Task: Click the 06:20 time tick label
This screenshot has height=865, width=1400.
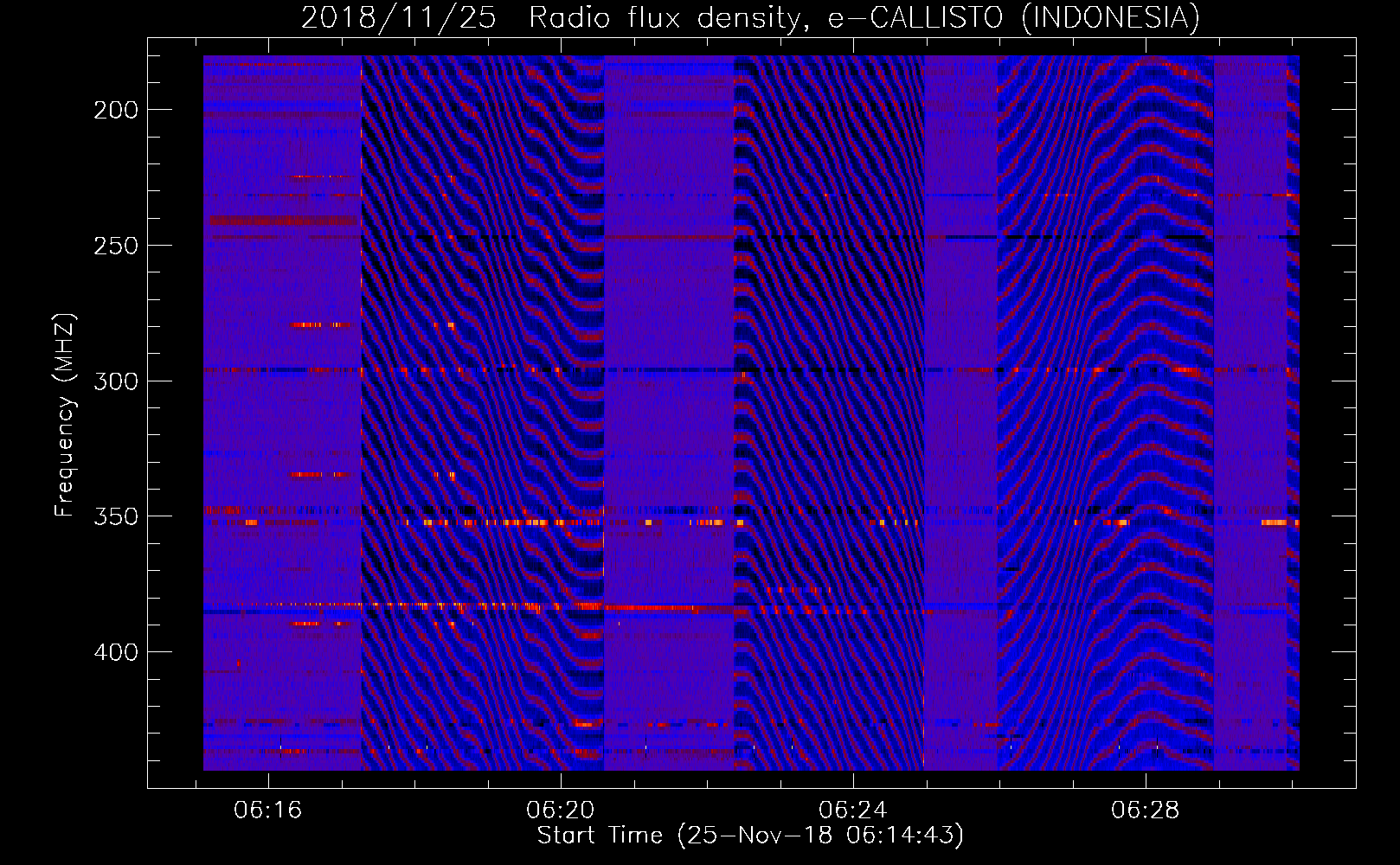Action: 561,811
